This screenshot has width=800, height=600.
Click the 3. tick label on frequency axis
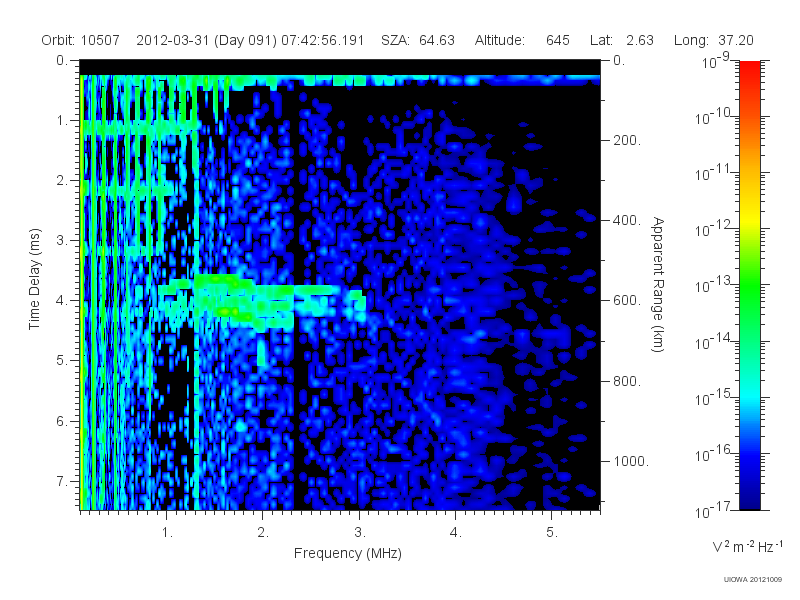360,533
